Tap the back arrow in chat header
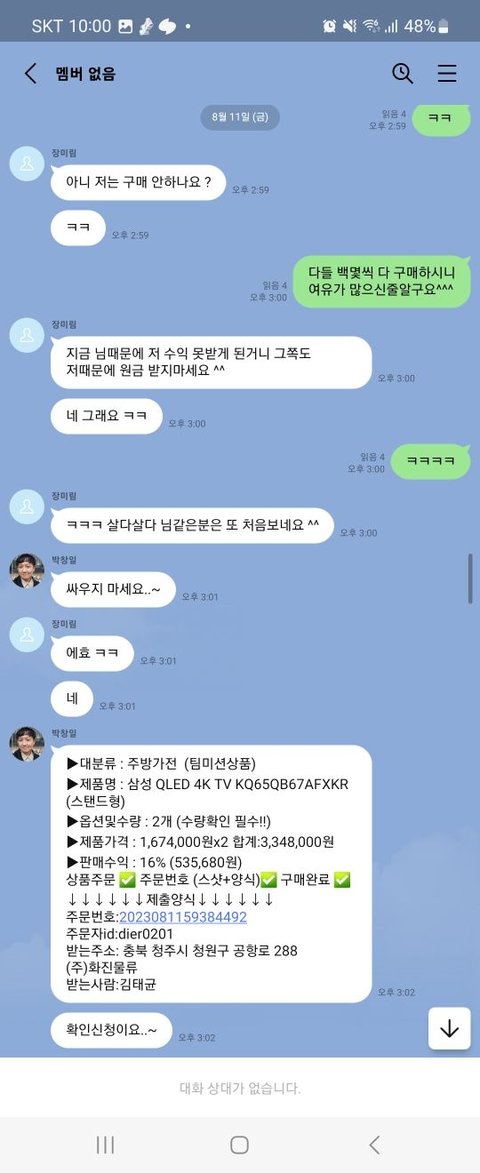This screenshot has height=1173, width=480. [x=30, y=73]
